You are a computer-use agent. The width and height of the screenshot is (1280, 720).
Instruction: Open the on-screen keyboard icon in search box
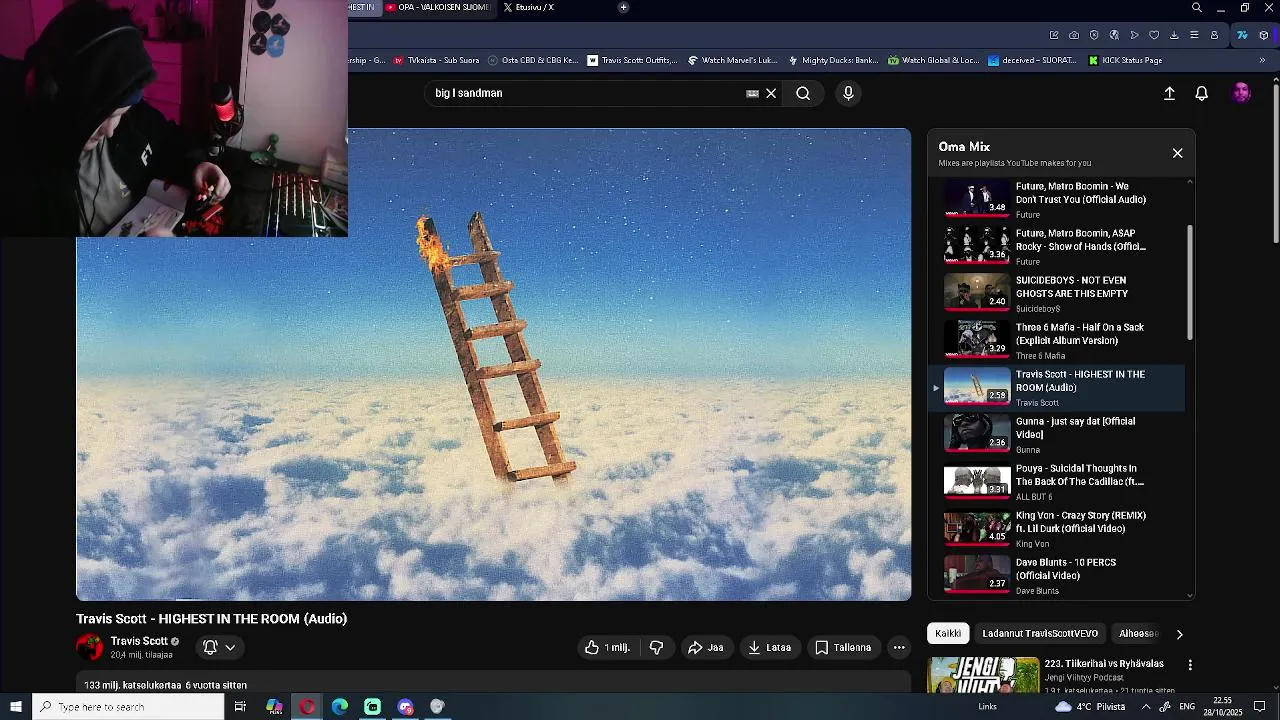[x=752, y=93]
